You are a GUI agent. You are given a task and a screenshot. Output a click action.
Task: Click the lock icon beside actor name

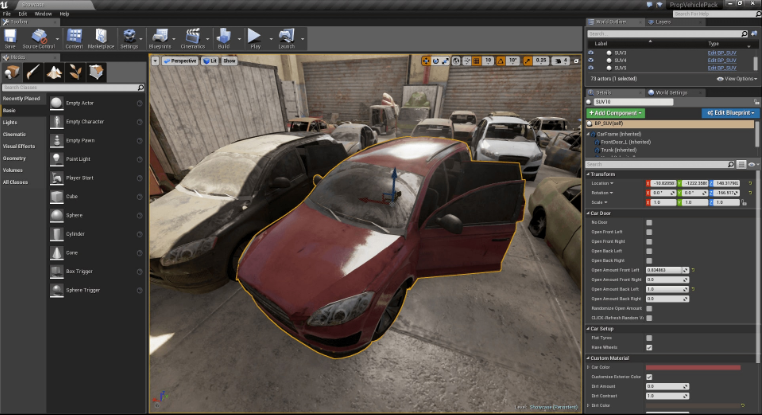[756, 102]
